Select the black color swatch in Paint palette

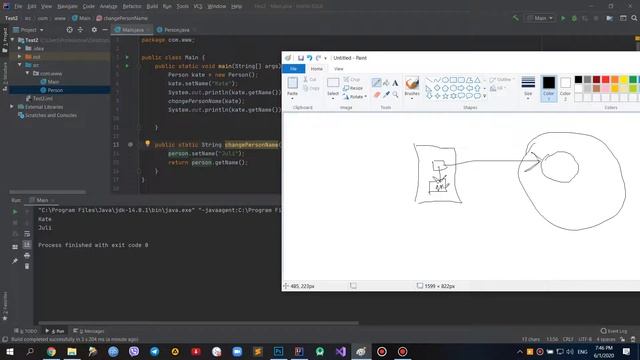point(578,79)
